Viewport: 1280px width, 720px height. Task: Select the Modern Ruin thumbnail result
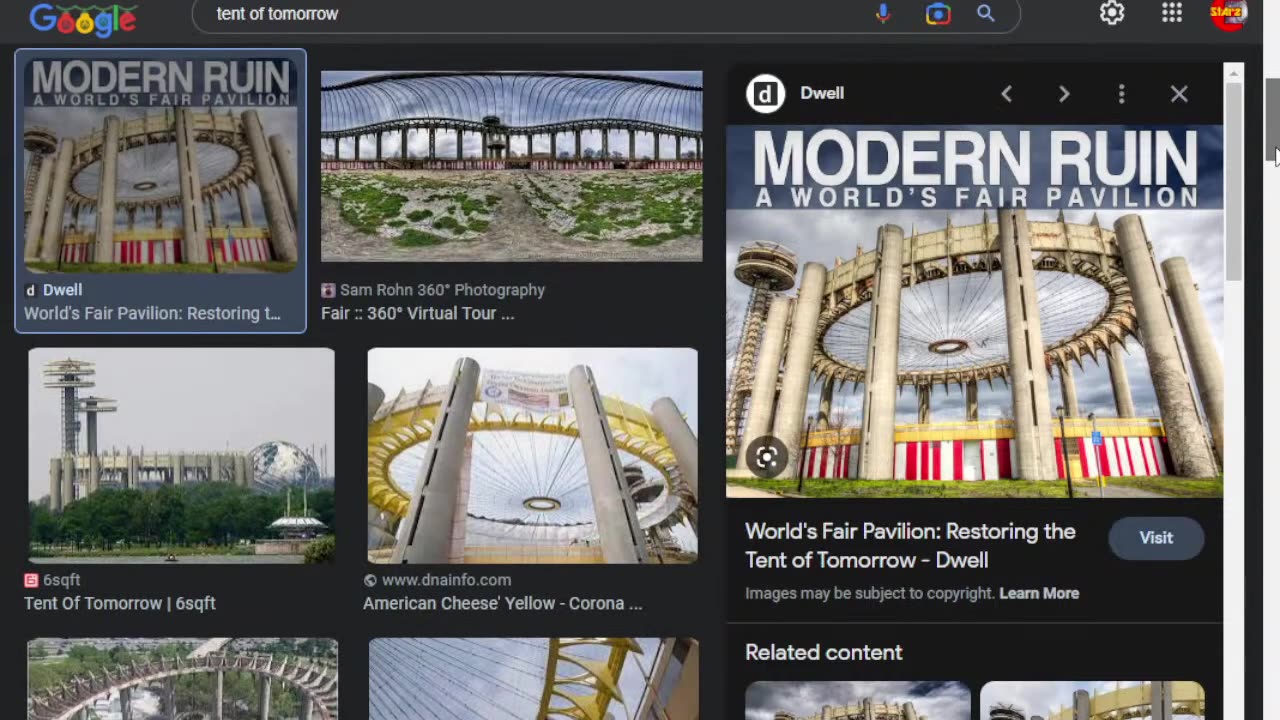[160, 165]
